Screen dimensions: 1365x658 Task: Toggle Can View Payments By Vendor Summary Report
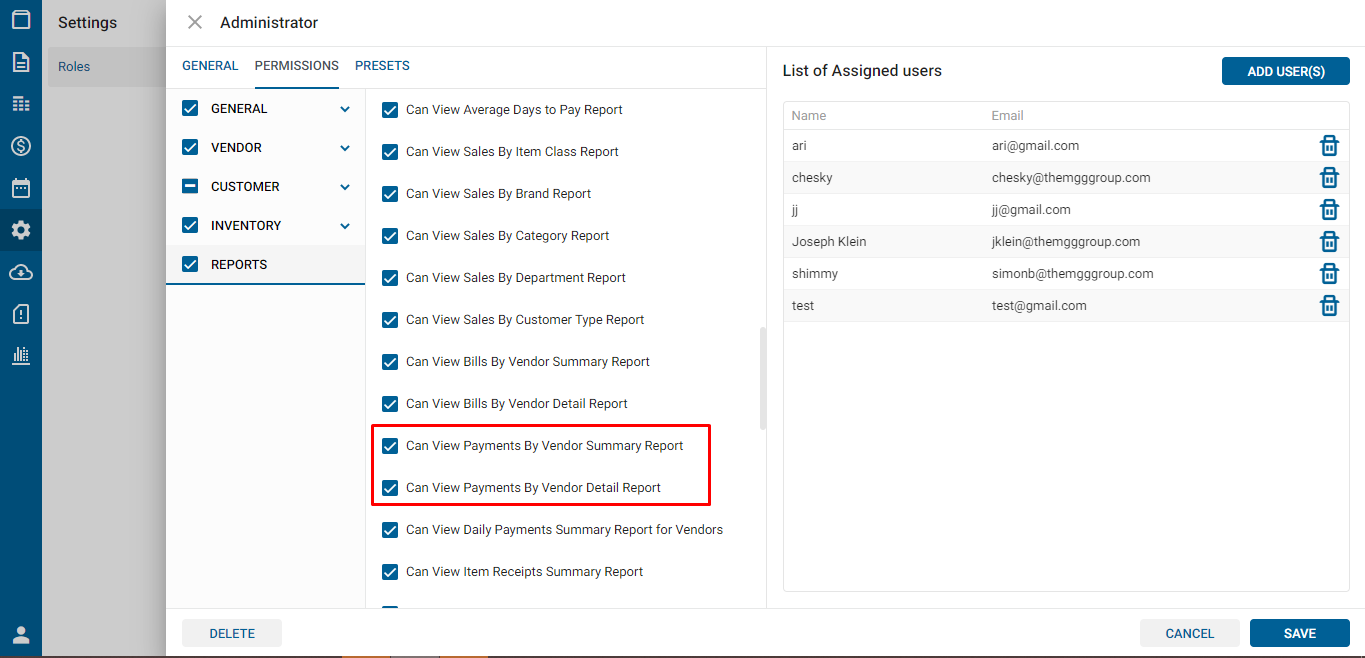pyautogui.click(x=391, y=446)
